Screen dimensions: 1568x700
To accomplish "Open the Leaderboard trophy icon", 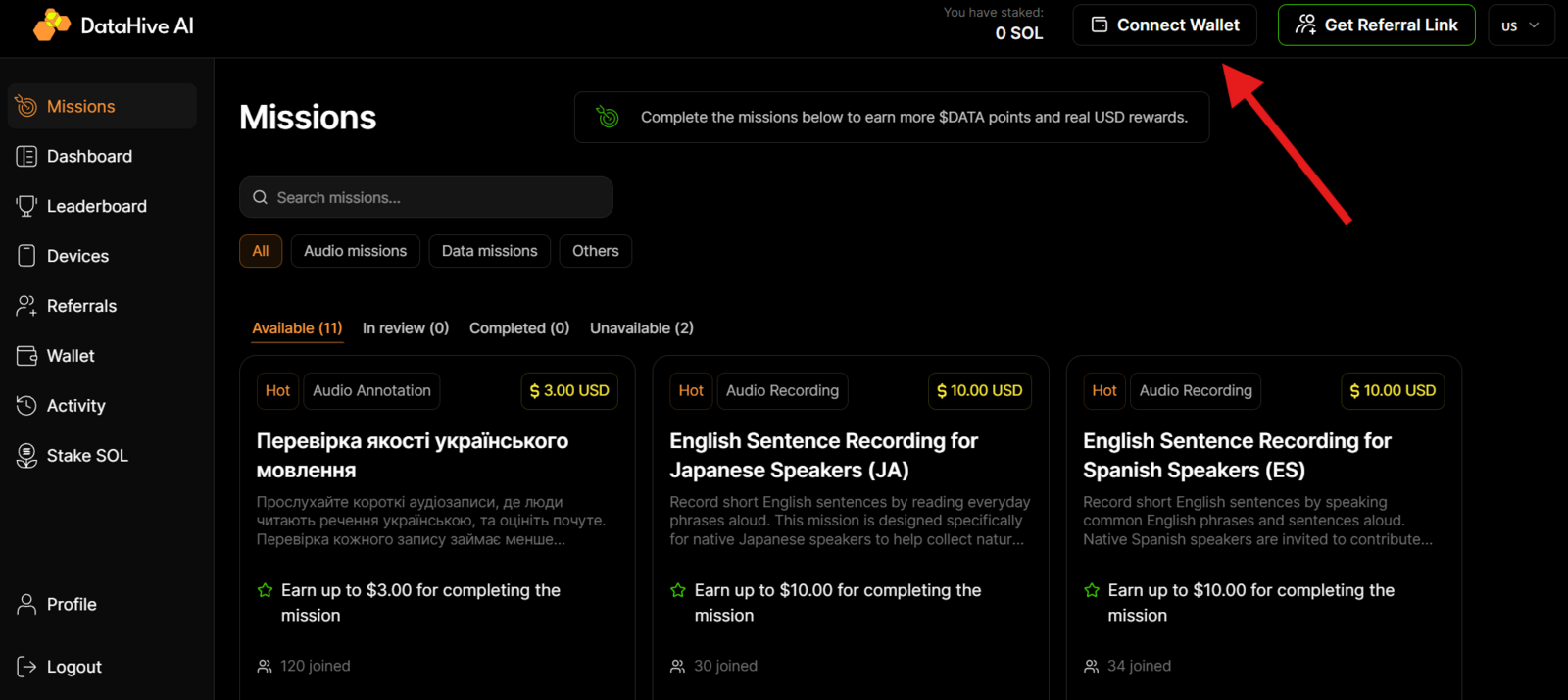I will coord(26,206).
